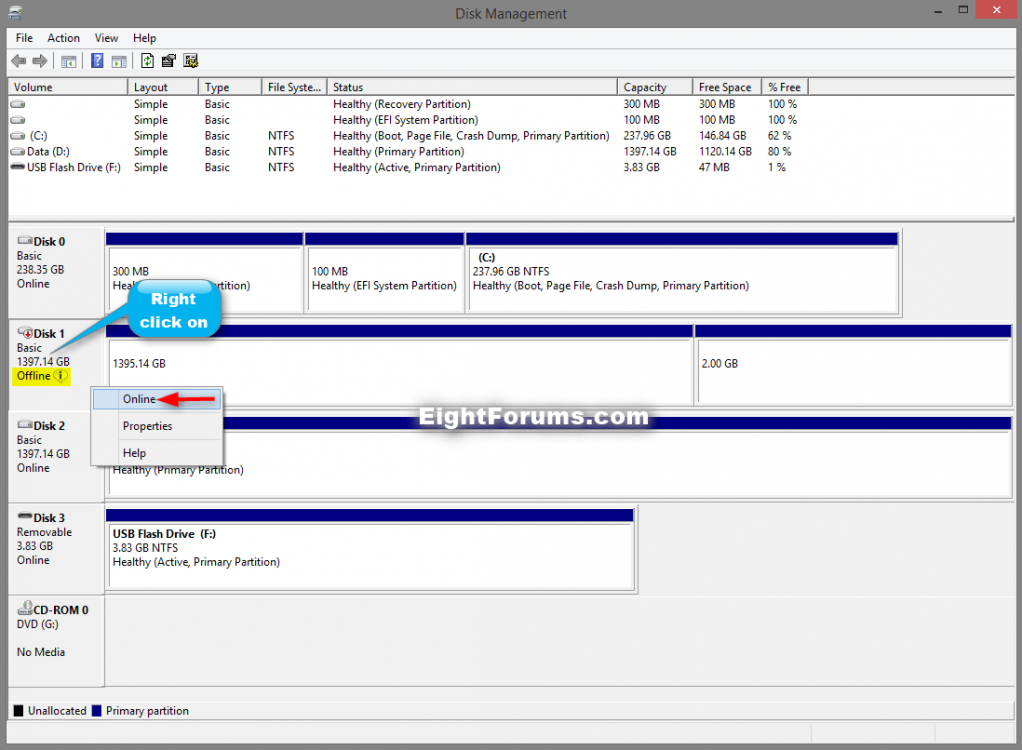Toggle the Show/Hide Action Pane icon

(x=118, y=60)
